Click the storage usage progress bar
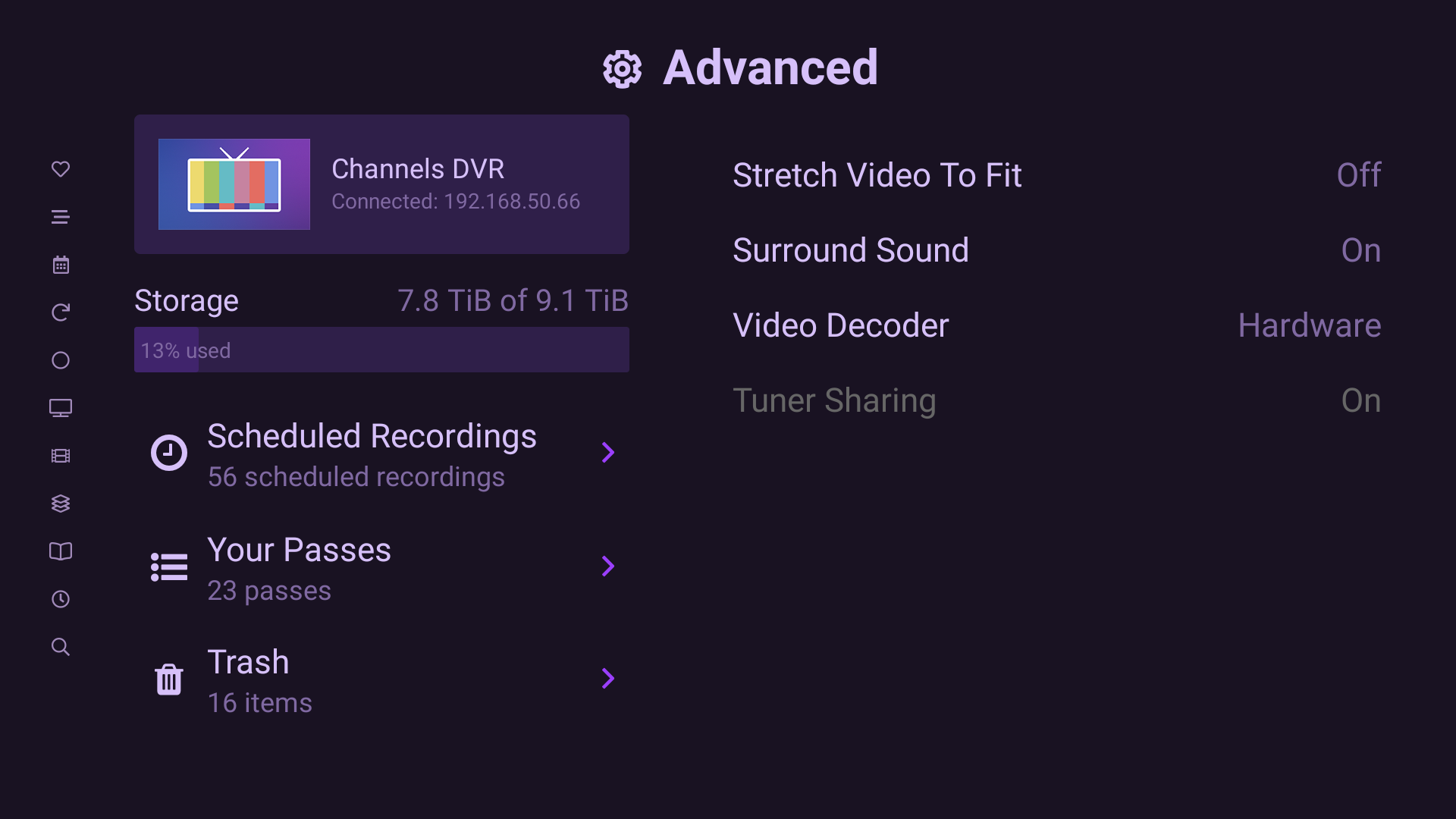Viewport: 1456px width, 819px height. pyautogui.click(x=381, y=350)
